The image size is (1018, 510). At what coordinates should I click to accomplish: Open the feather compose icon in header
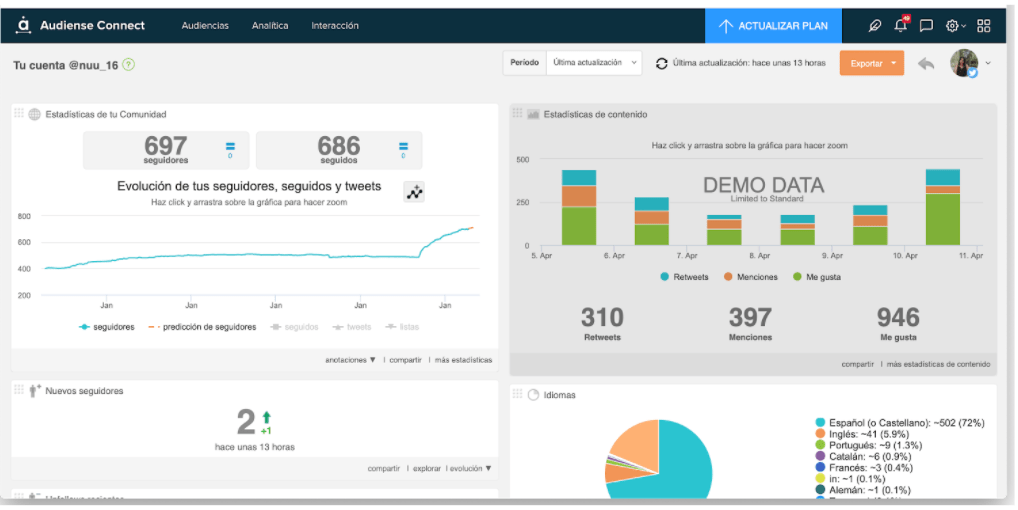click(x=875, y=26)
